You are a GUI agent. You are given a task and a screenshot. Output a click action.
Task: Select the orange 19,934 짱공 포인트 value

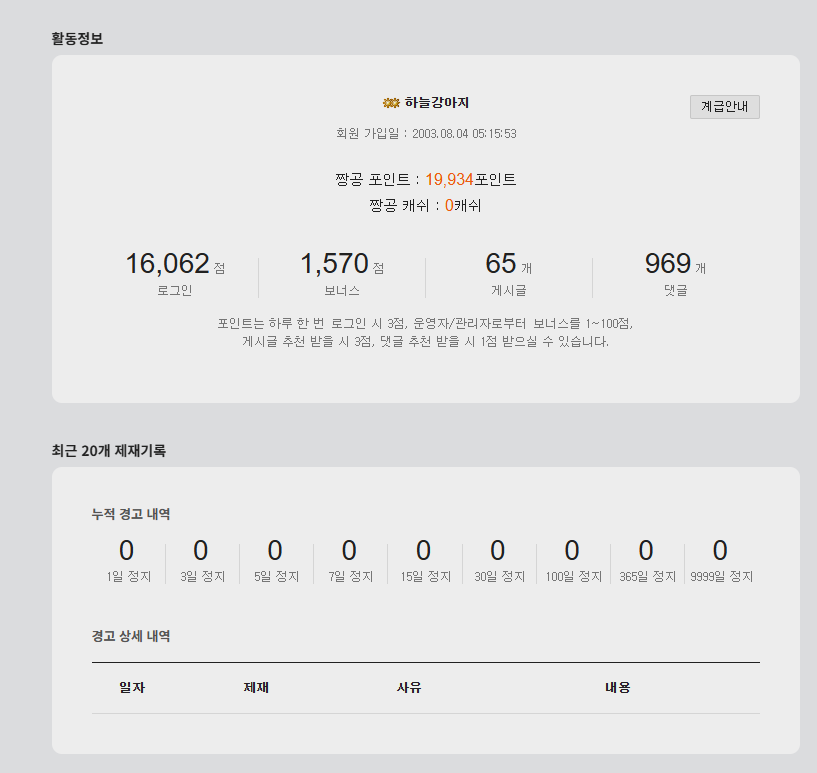pos(449,180)
